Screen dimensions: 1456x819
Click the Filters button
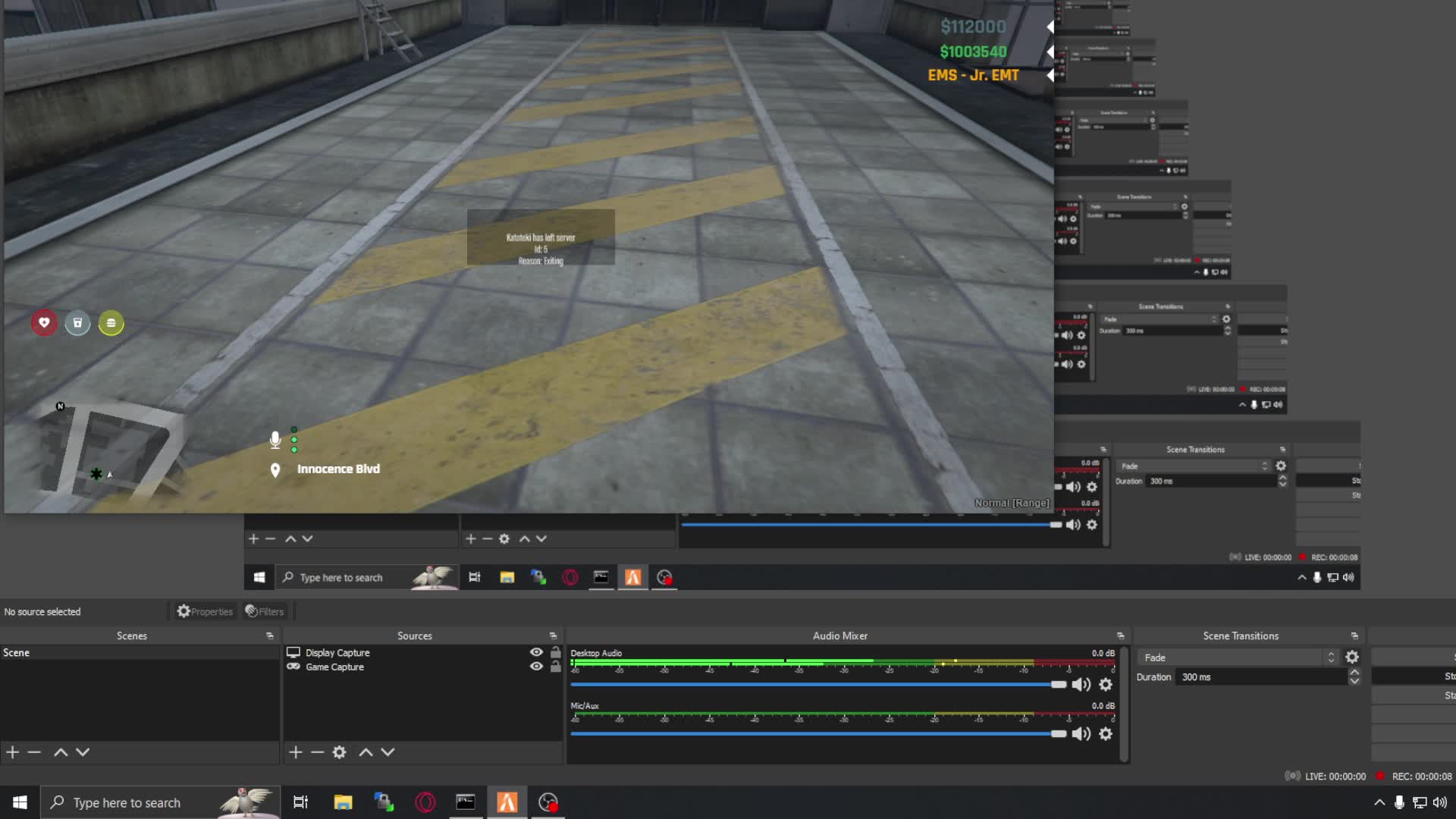coord(265,611)
